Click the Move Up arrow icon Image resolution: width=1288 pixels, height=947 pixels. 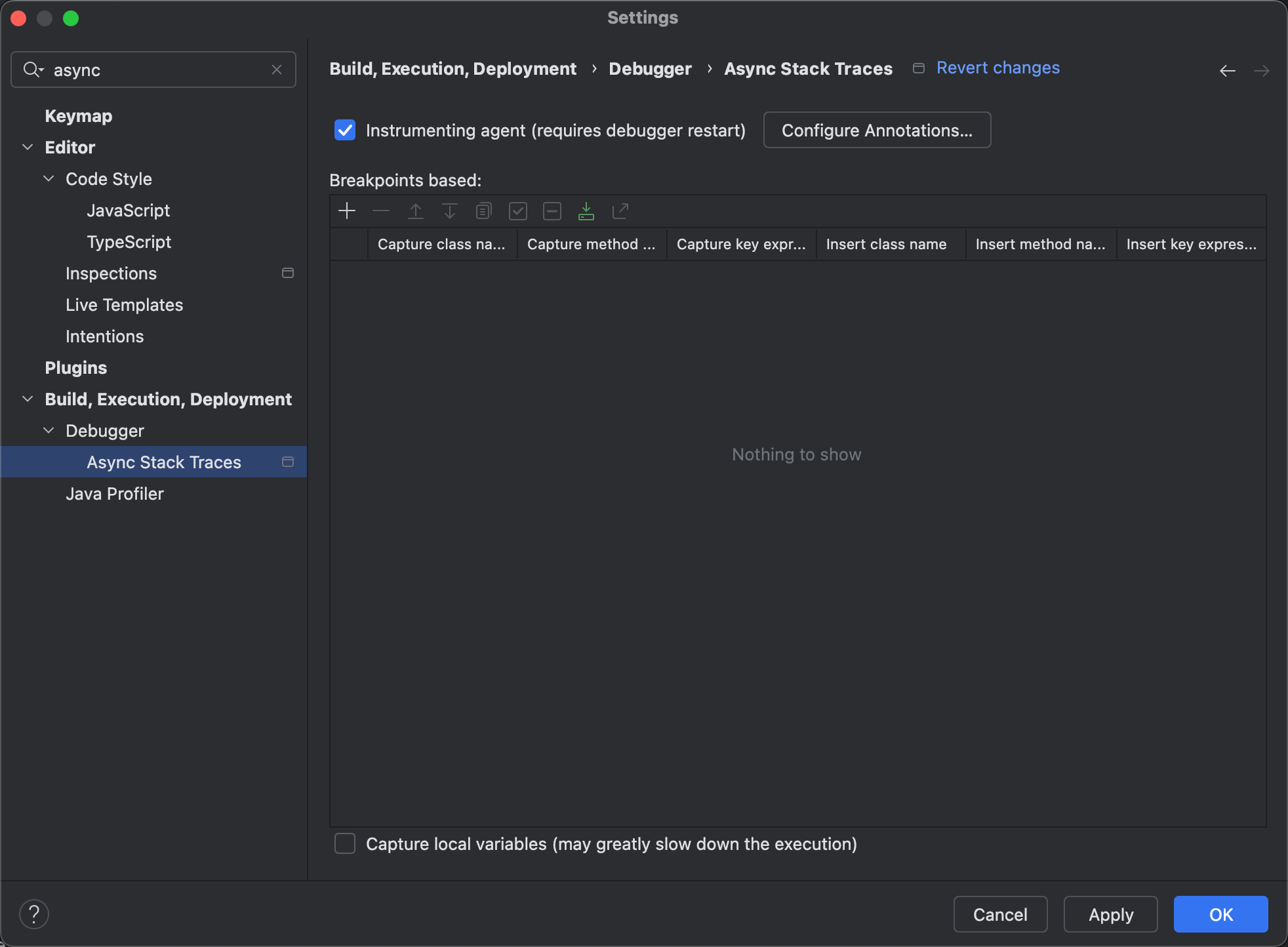(416, 211)
